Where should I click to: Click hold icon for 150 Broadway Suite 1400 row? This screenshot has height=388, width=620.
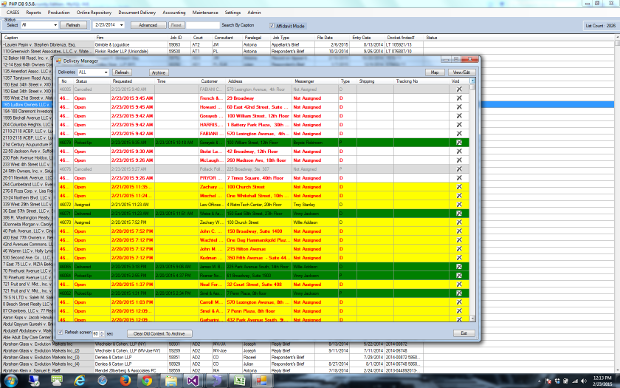[459, 231]
